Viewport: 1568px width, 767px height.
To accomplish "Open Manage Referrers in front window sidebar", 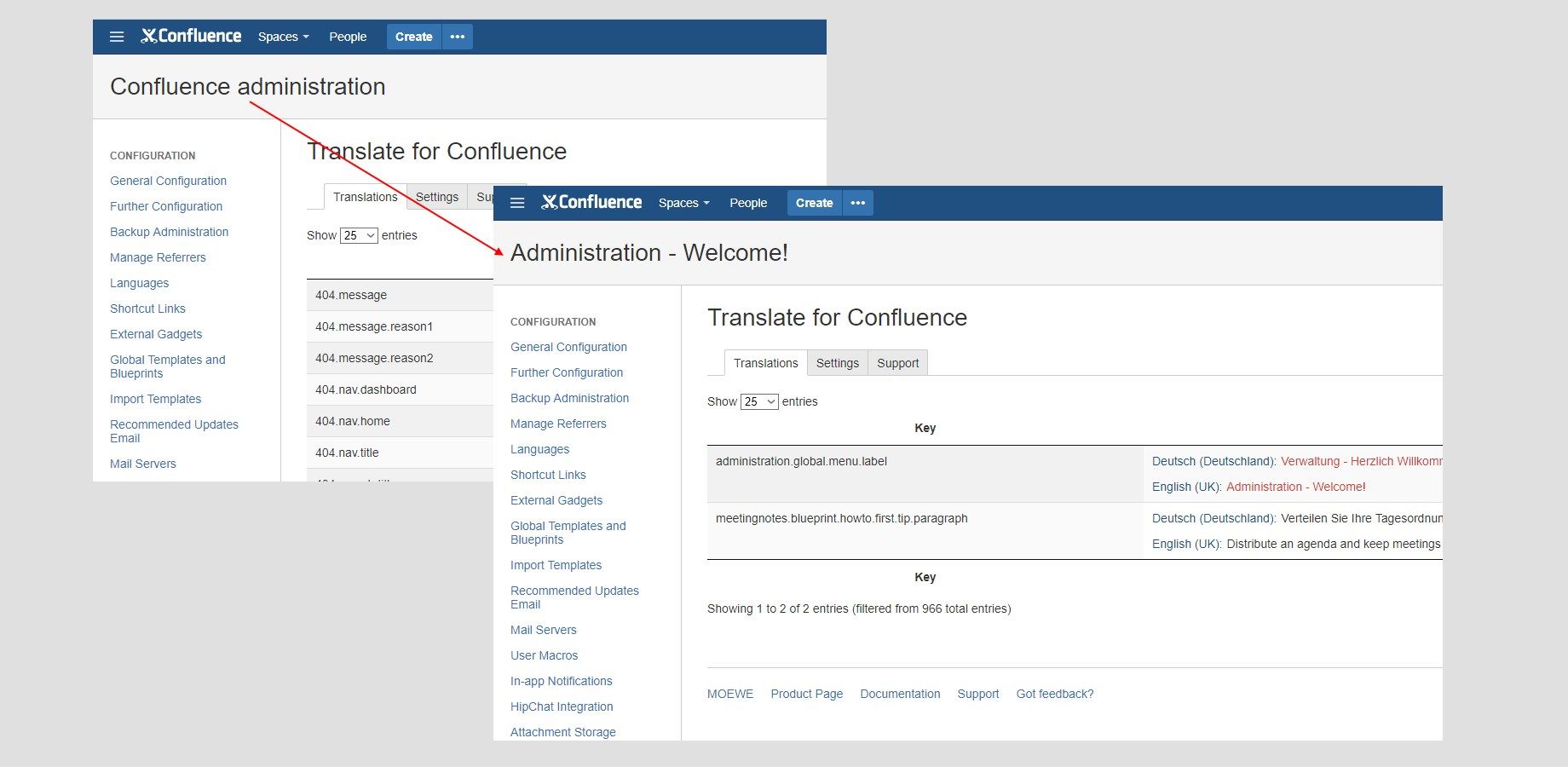I will 558,424.
